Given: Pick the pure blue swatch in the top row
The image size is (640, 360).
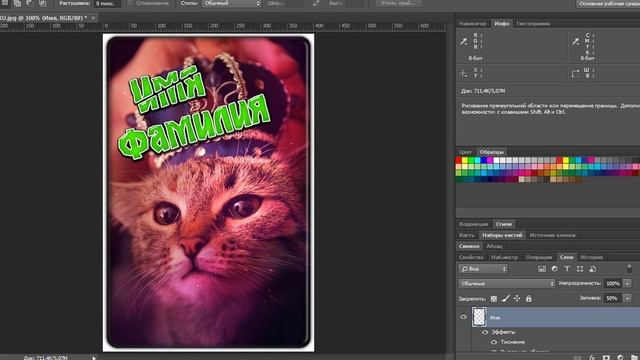Looking at the screenshot, I should point(484,160).
